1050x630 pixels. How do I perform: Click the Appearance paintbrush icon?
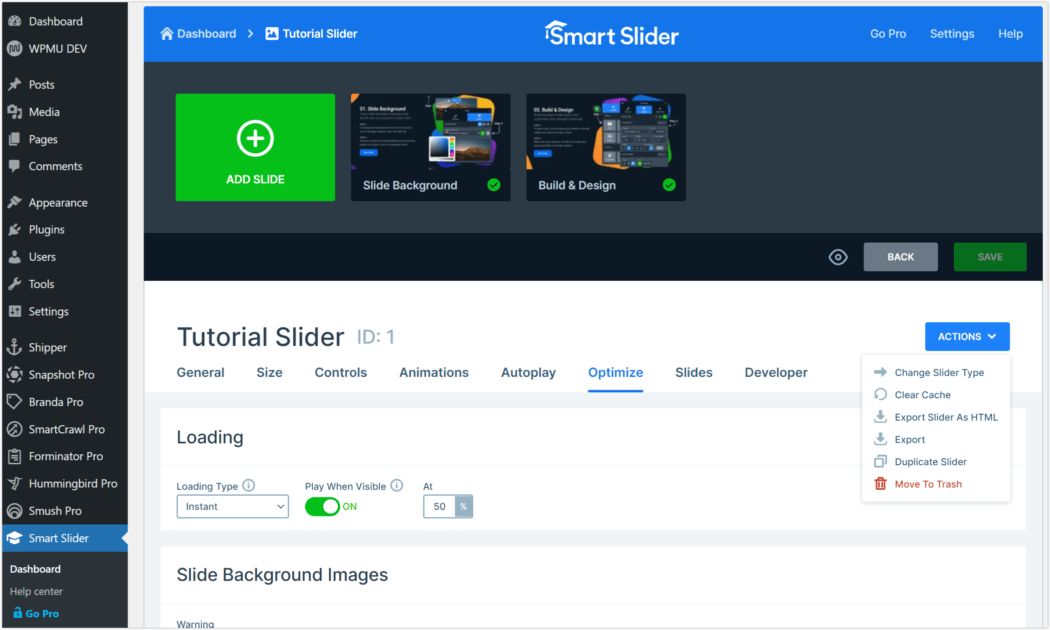pos(15,202)
